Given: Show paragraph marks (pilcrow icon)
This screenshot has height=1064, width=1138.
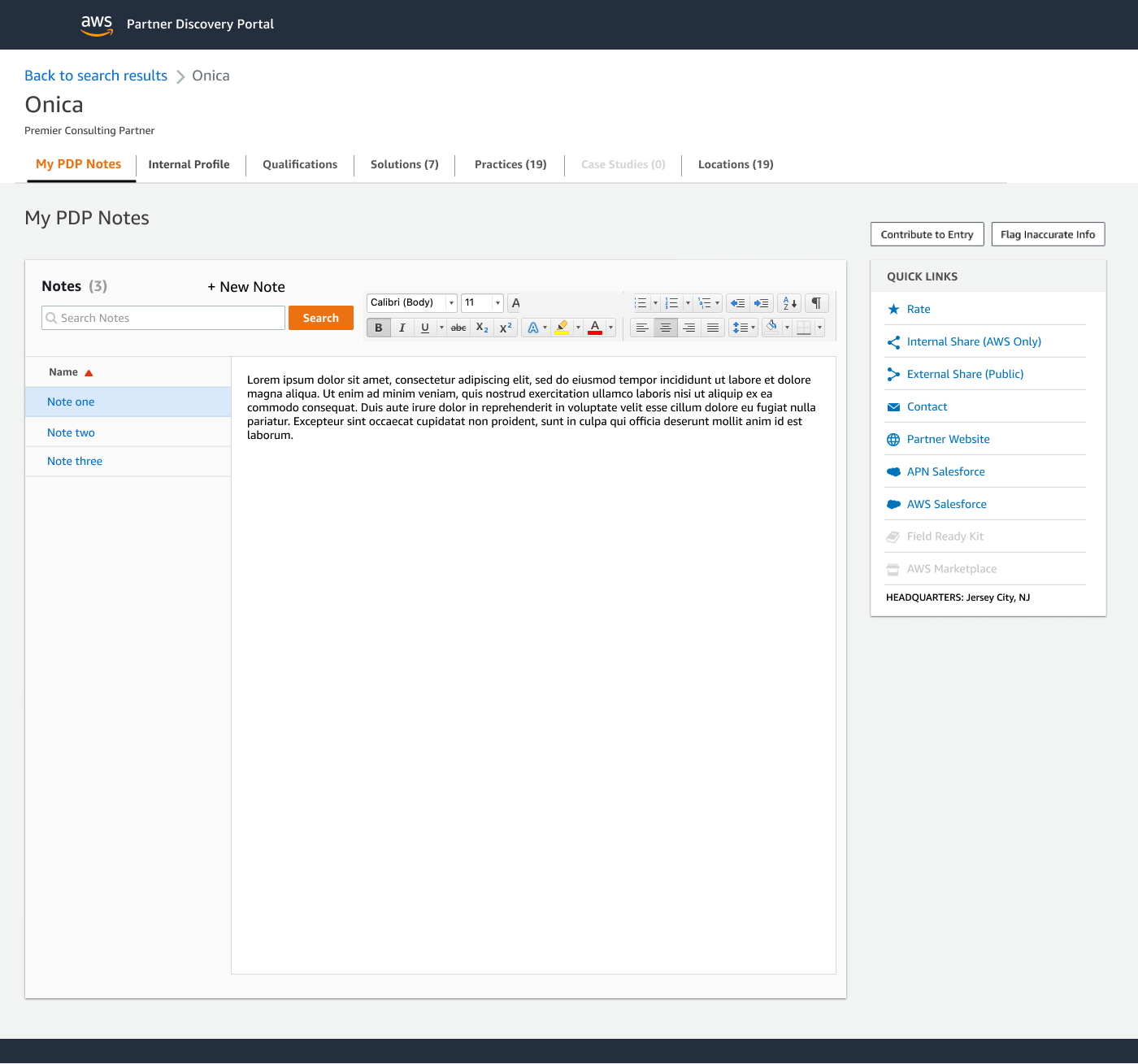Looking at the screenshot, I should (x=816, y=303).
